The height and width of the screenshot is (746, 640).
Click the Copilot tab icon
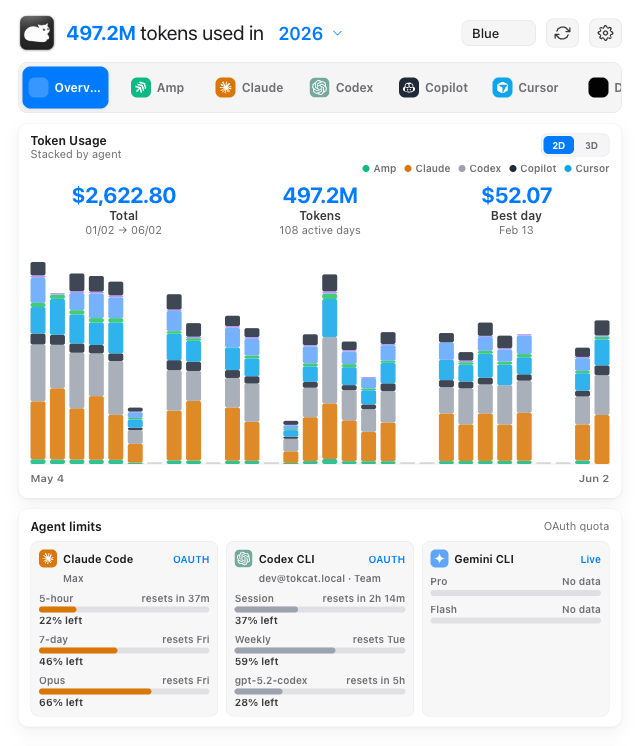409,88
